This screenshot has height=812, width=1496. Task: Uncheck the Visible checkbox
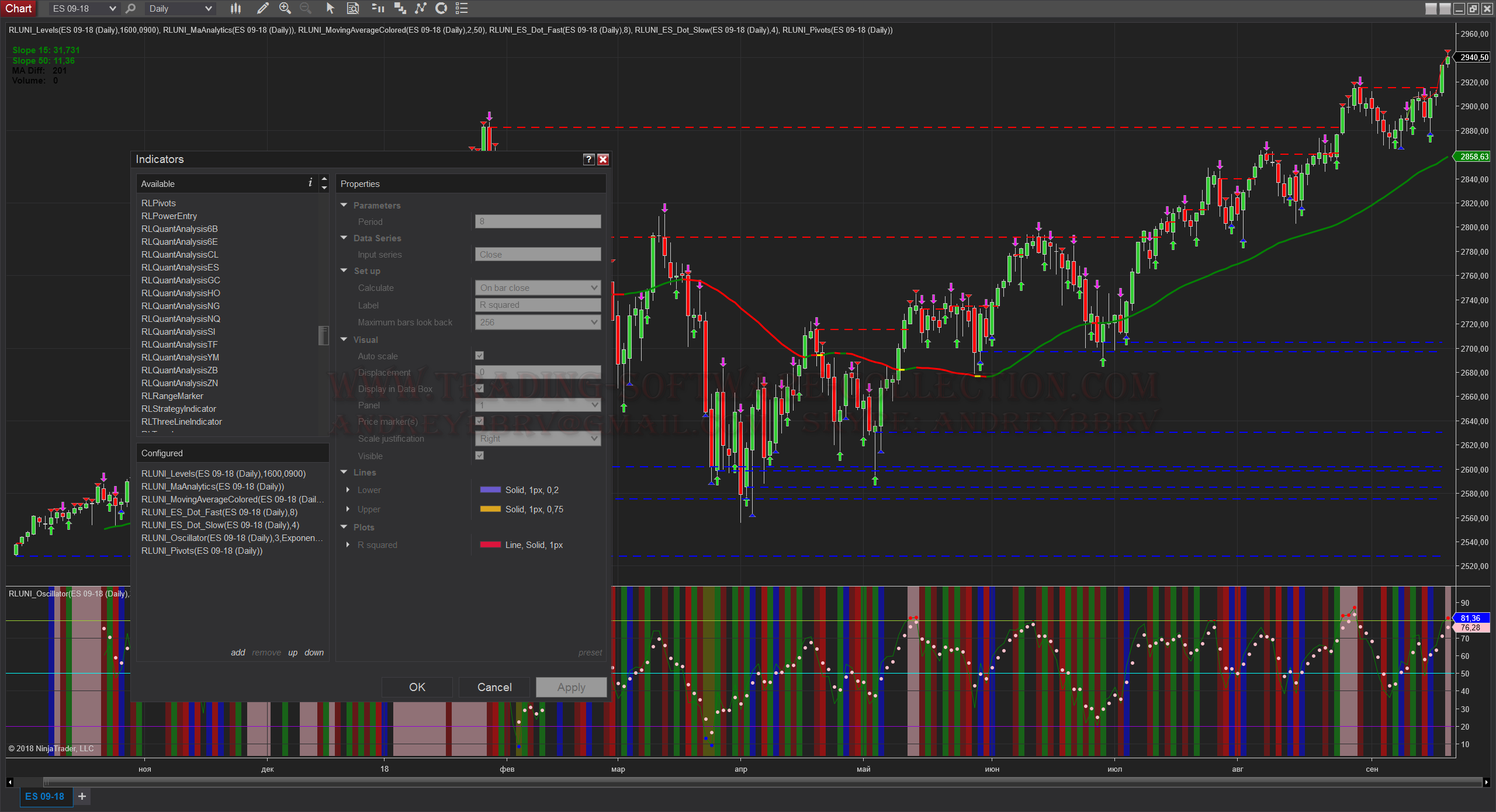(479, 456)
